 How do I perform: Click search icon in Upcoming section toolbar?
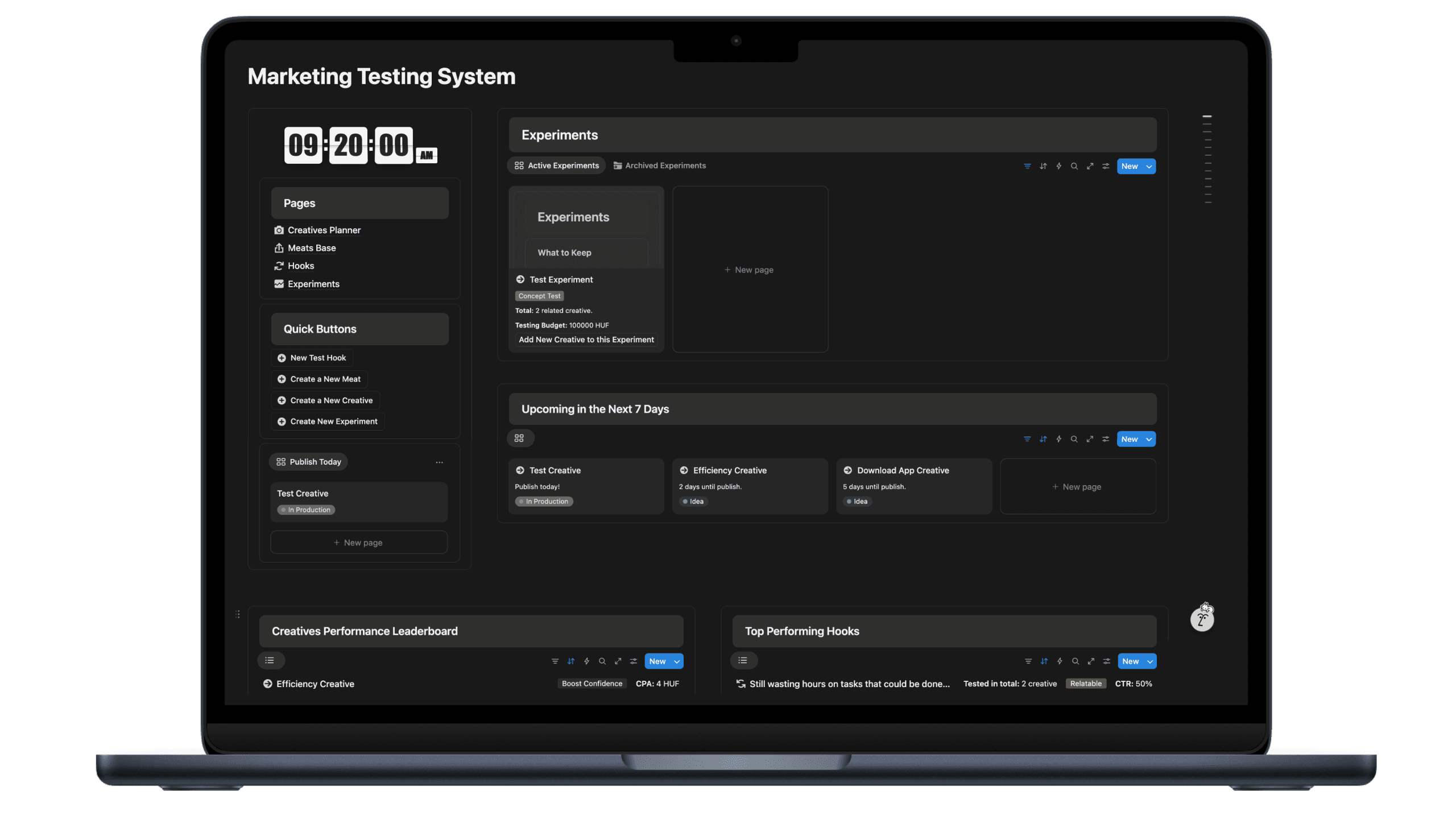click(x=1074, y=439)
